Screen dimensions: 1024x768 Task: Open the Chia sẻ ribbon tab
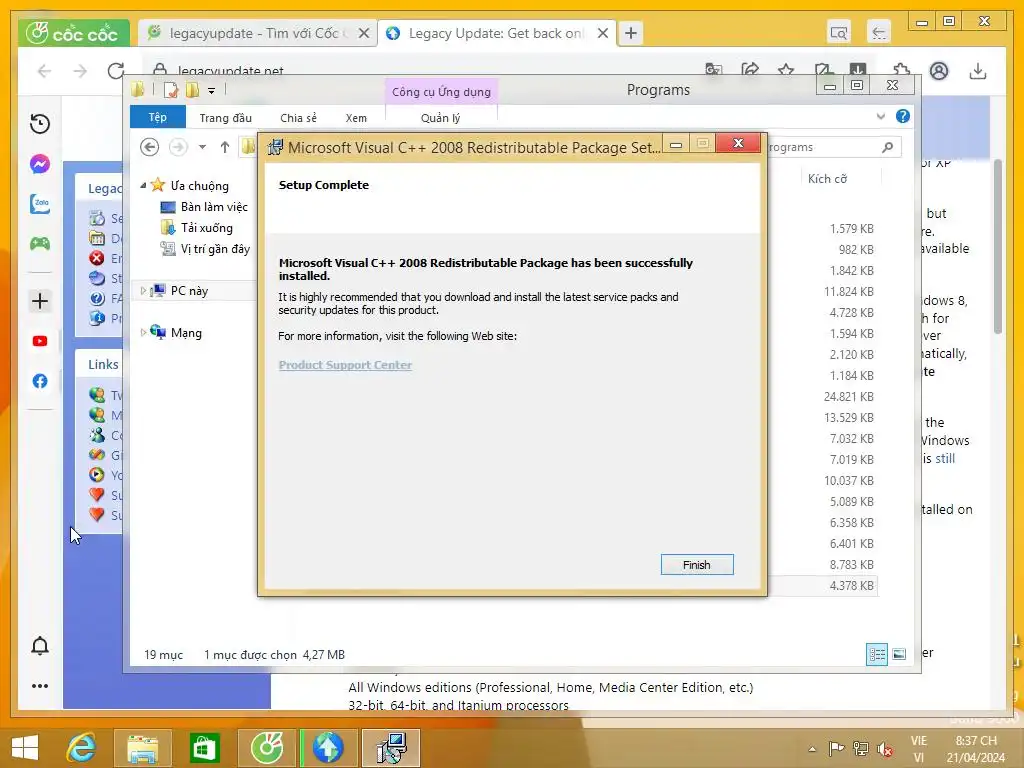[x=298, y=118]
